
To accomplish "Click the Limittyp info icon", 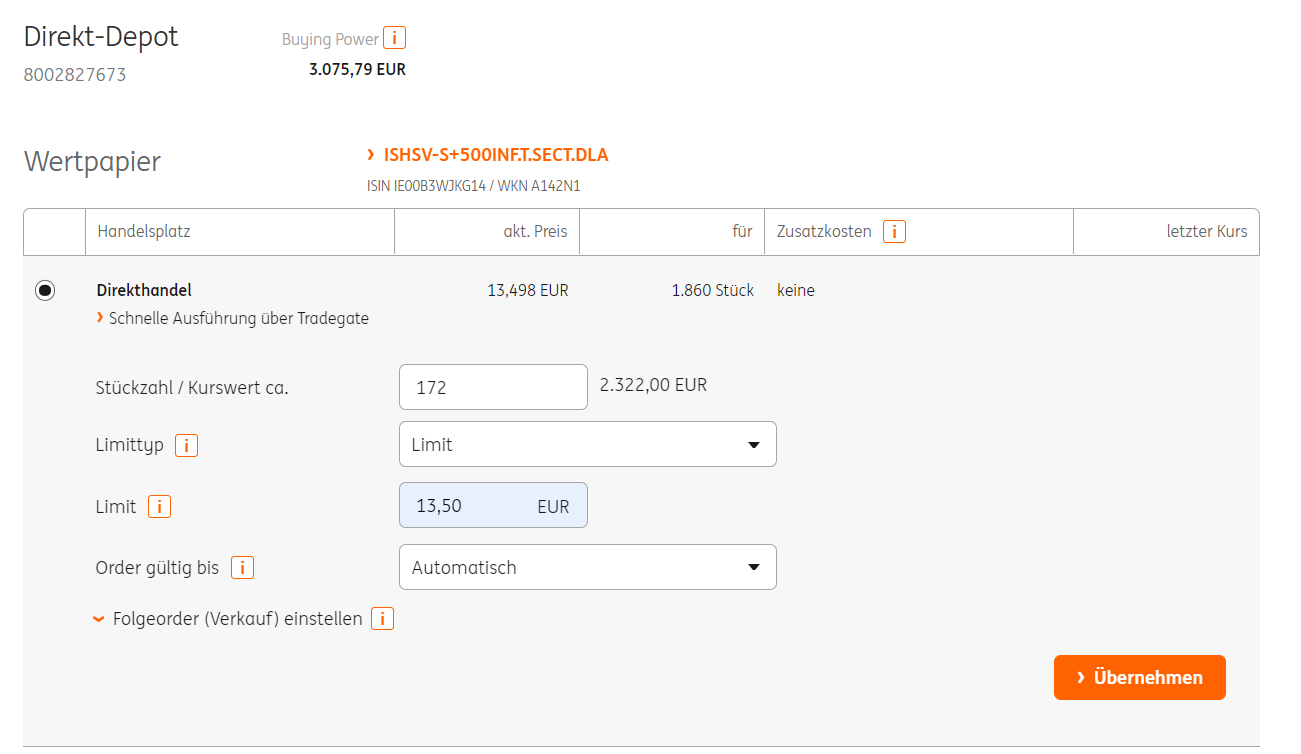I will point(186,446).
